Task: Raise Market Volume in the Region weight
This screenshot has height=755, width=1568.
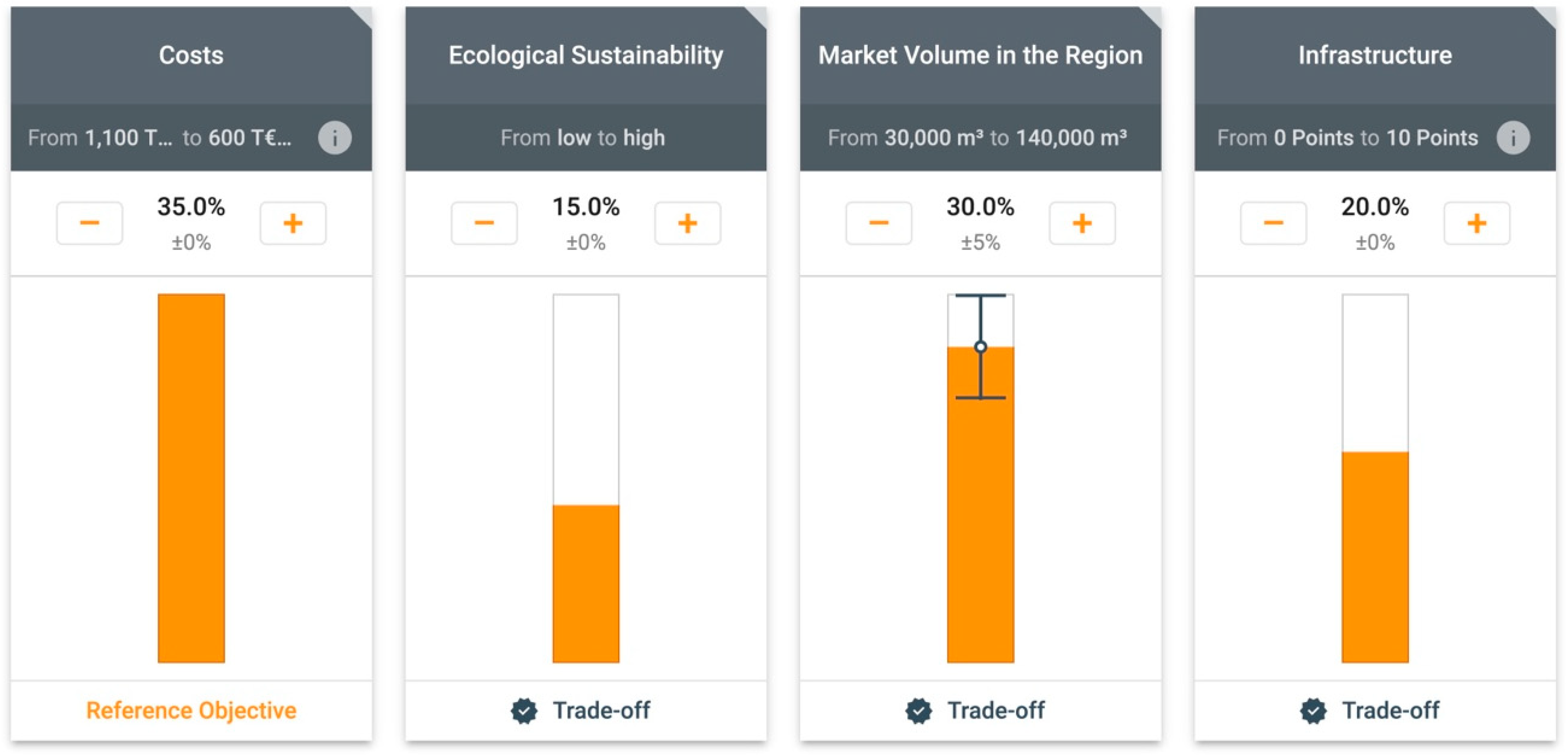Action: 1082,224
